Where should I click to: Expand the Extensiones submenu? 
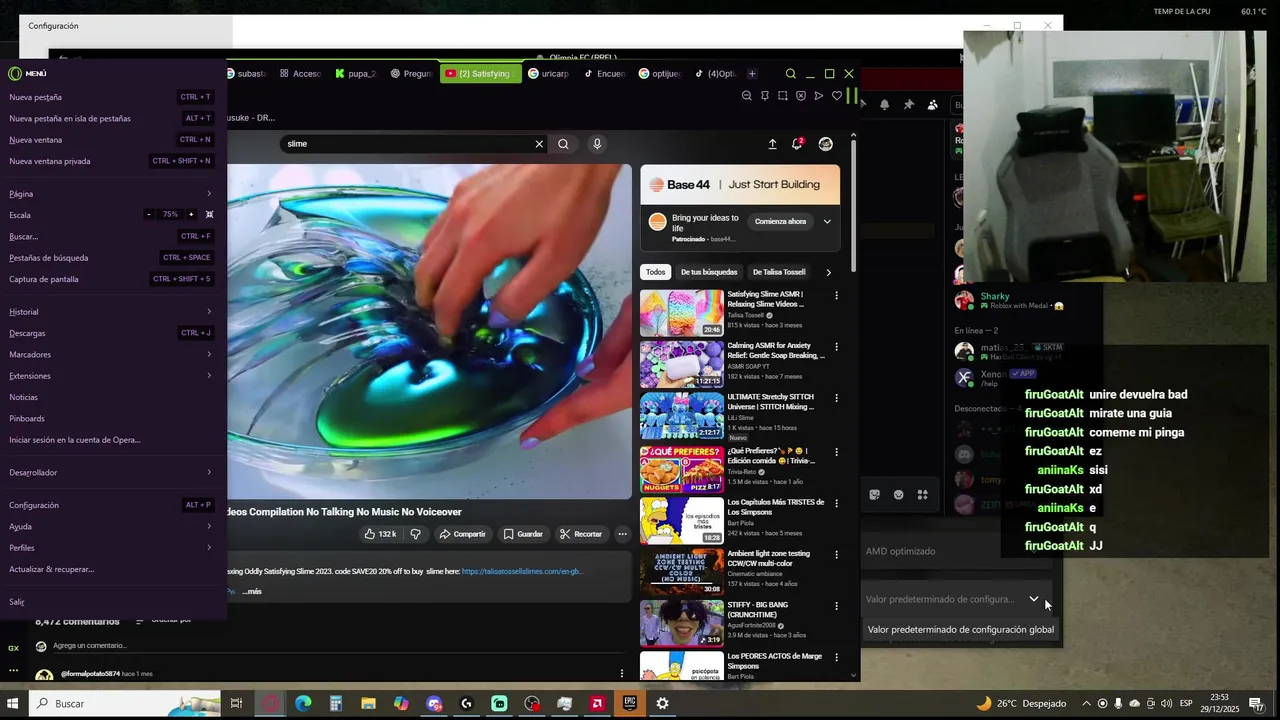[x=209, y=376]
